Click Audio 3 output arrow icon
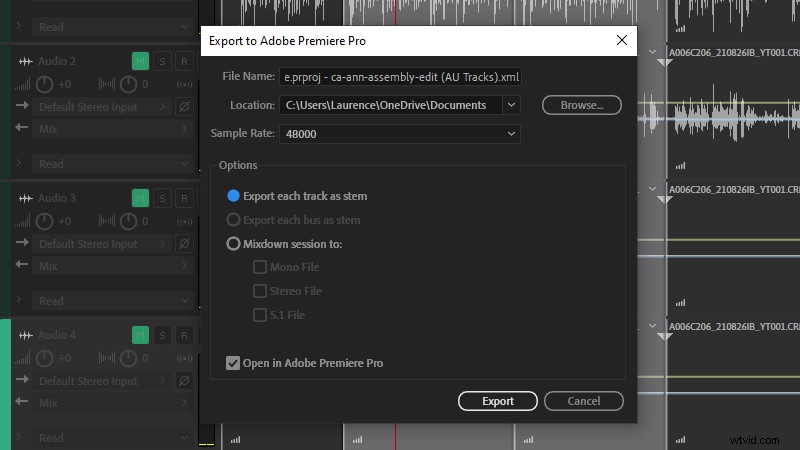The width and height of the screenshot is (800, 450). coord(22,264)
